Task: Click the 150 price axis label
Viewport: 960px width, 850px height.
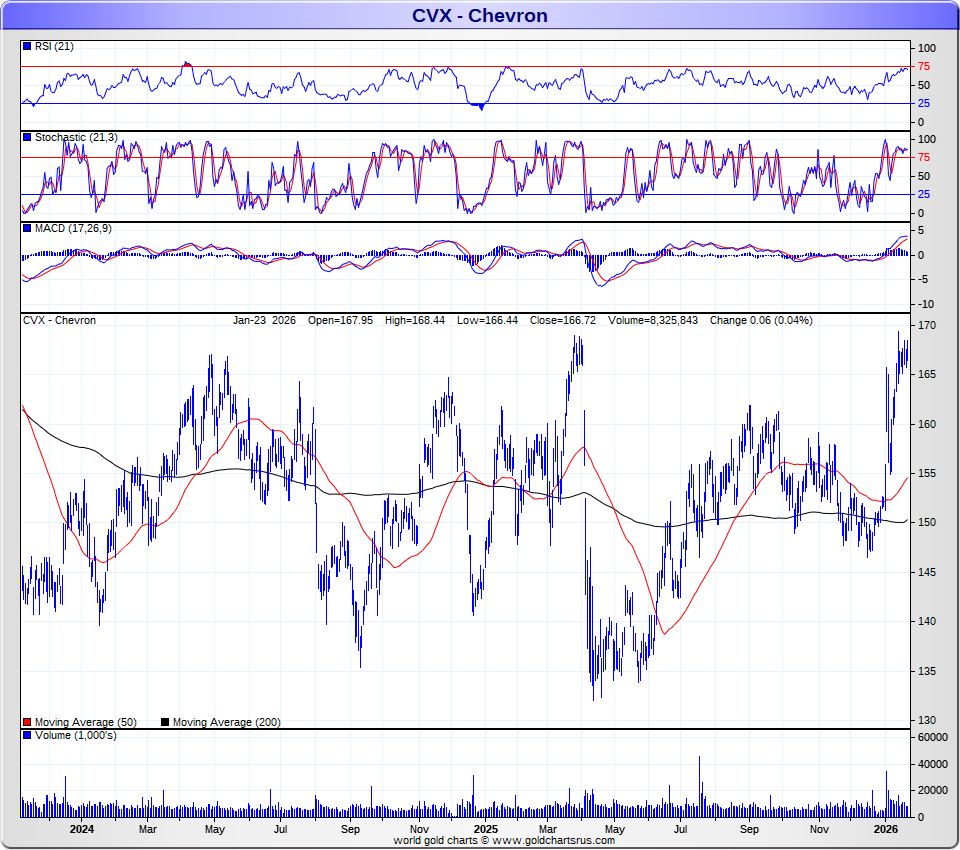Action: coord(927,522)
